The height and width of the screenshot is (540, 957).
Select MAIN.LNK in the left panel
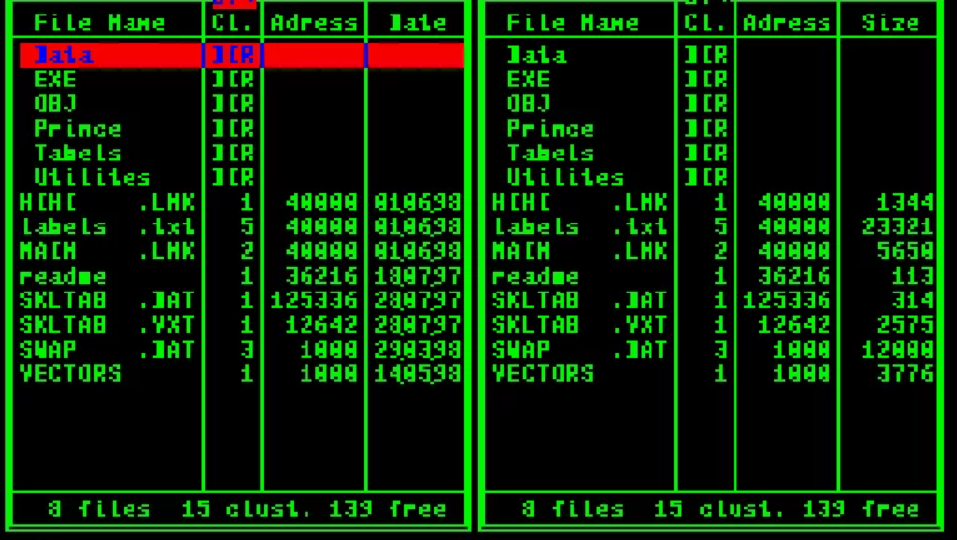point(107,251)
